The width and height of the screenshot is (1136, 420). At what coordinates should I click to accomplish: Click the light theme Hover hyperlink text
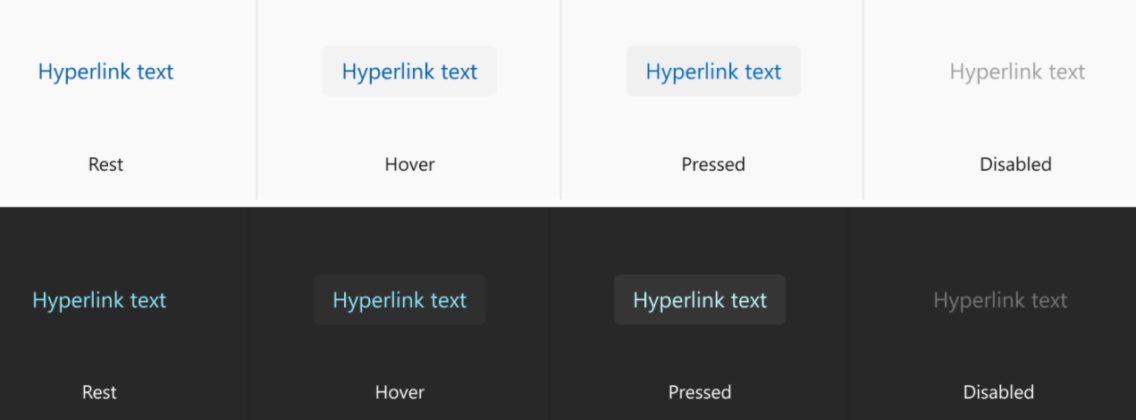click(x=410, y=72)
